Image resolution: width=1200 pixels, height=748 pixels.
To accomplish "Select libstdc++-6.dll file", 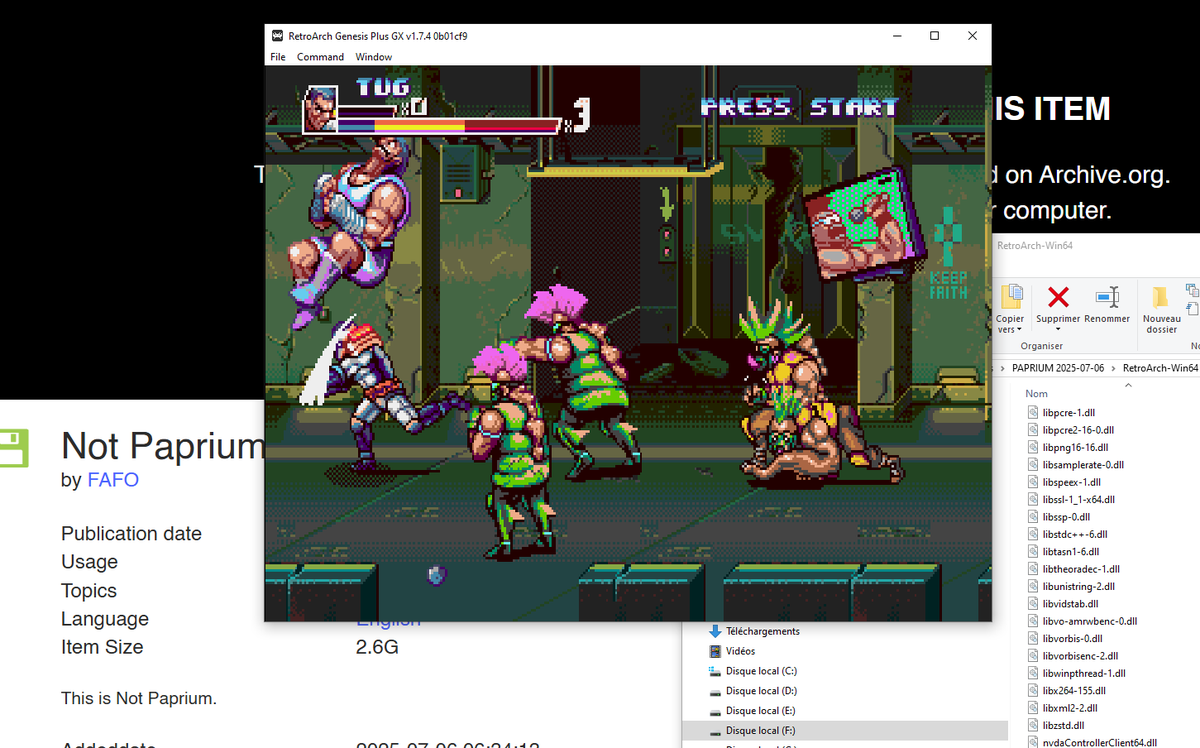I will [1075, 534].
